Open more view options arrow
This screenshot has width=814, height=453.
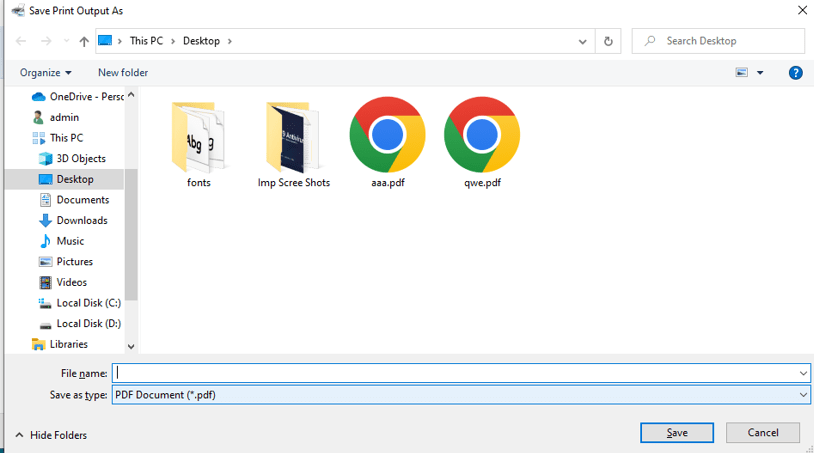[x=760, y=73]
